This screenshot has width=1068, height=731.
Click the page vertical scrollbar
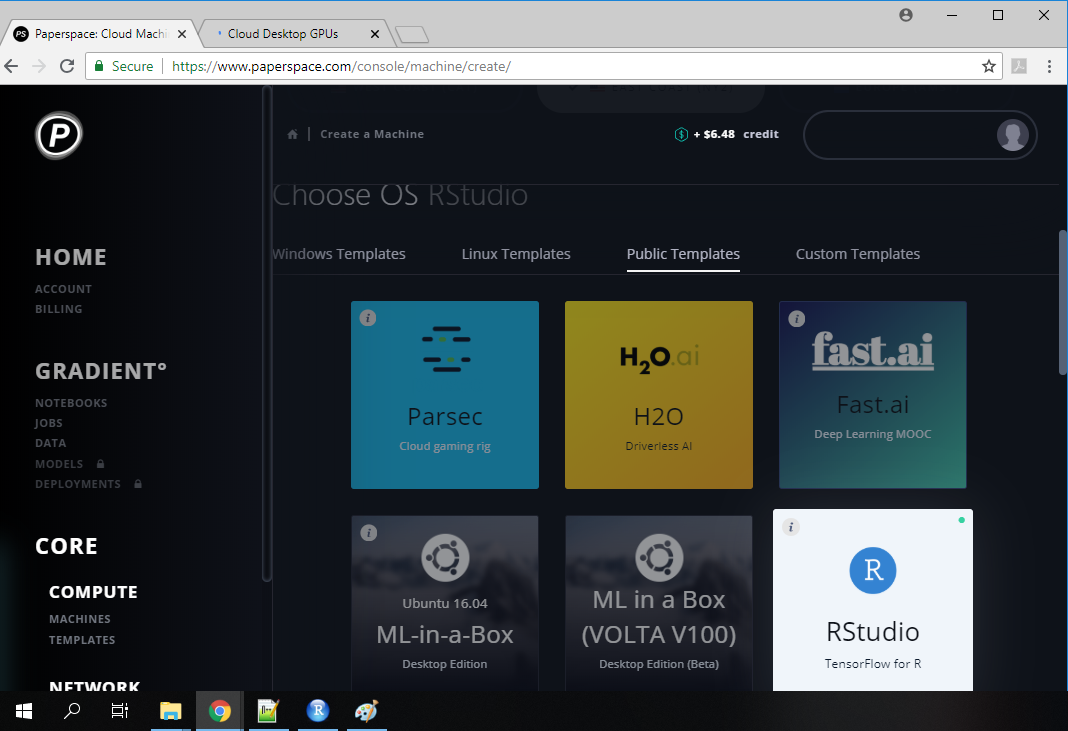click(1063, 302)
